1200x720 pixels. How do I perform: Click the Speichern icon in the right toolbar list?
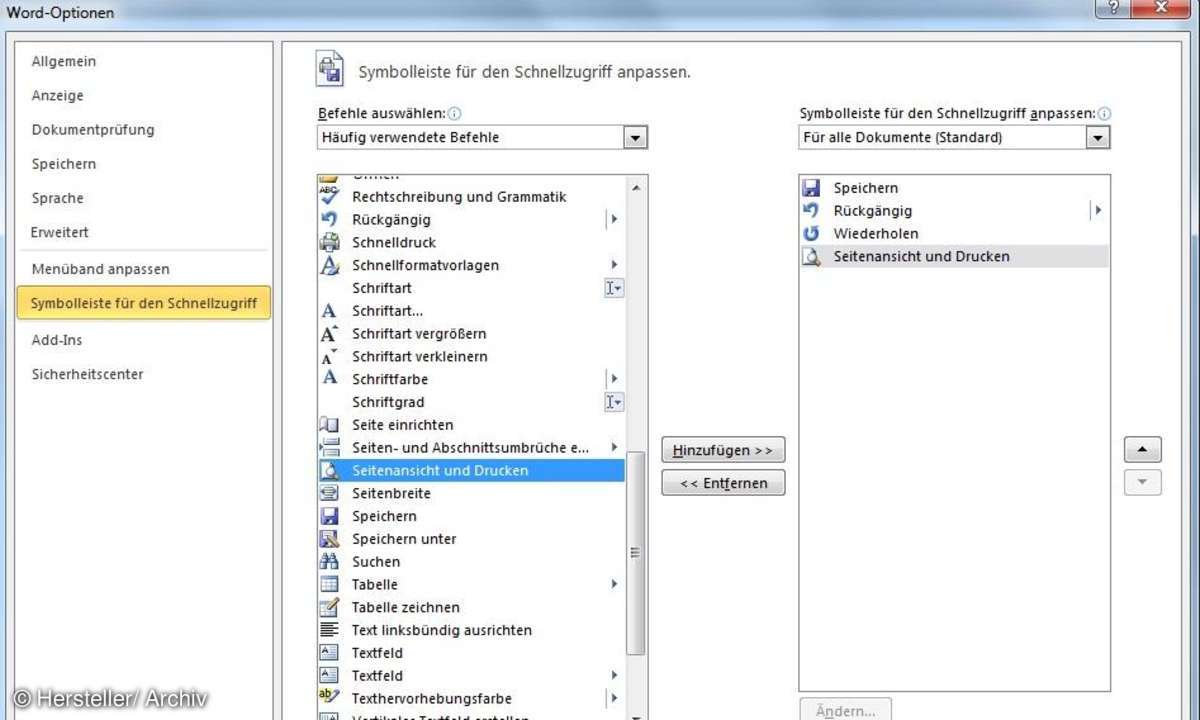[x=812, y=188]
